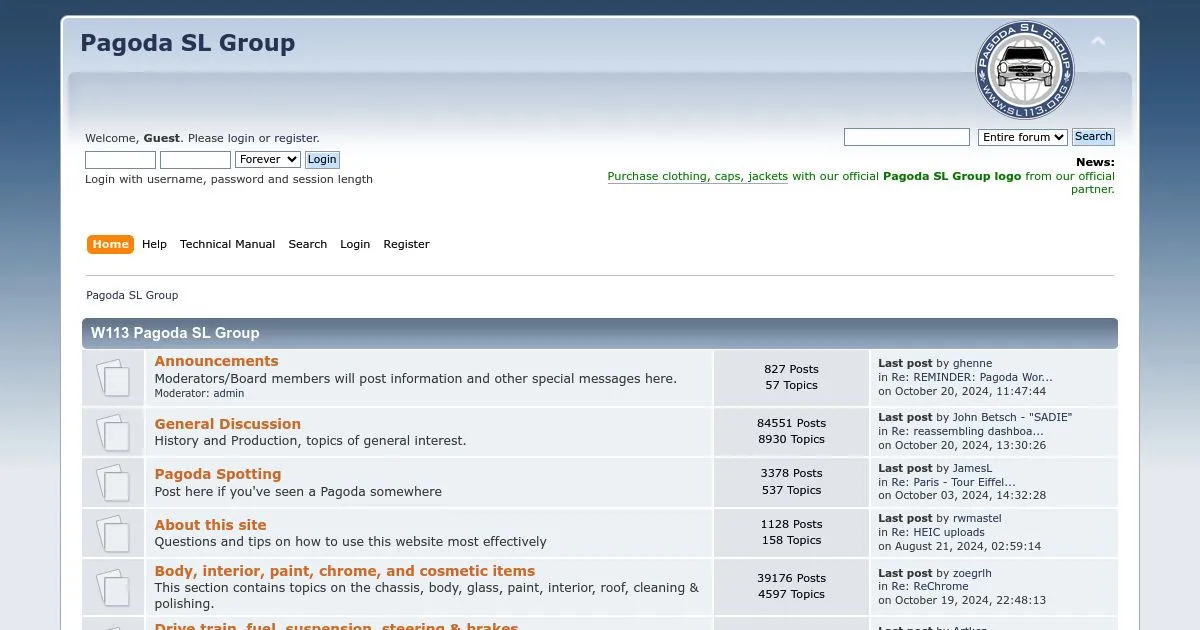This screenshot has height=630, width=1200.
Task: Click the Pagoda SL Group breadcrumb link
Action: [132, 295]
